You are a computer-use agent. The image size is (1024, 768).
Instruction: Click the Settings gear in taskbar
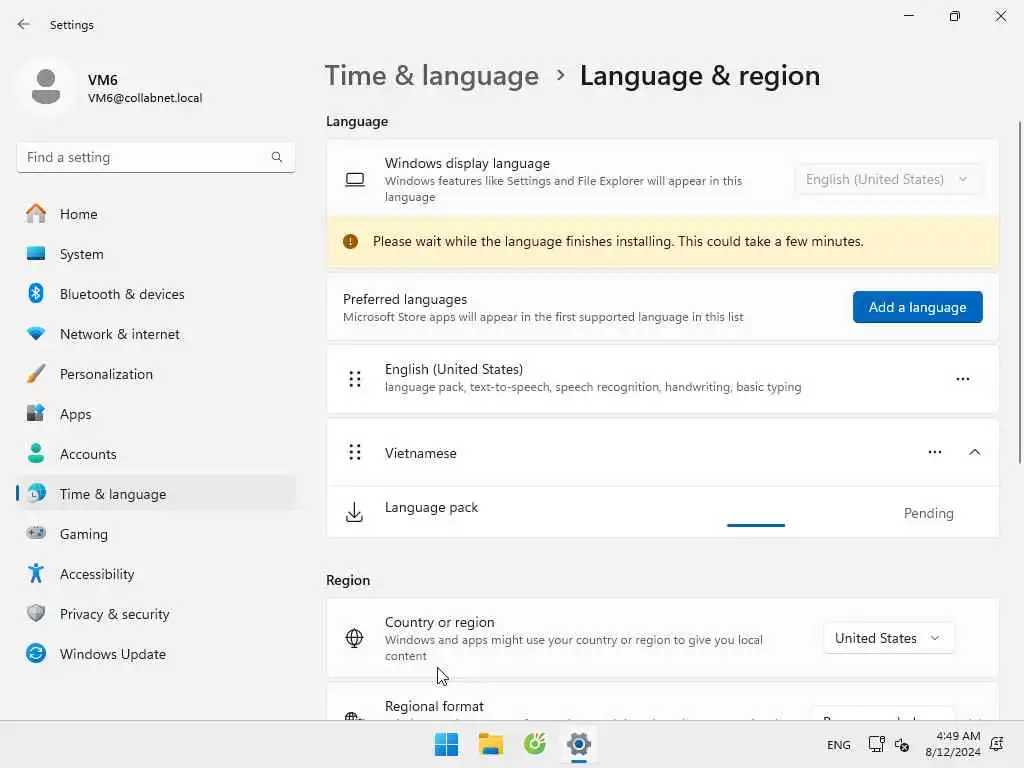[x=579, y=744]
